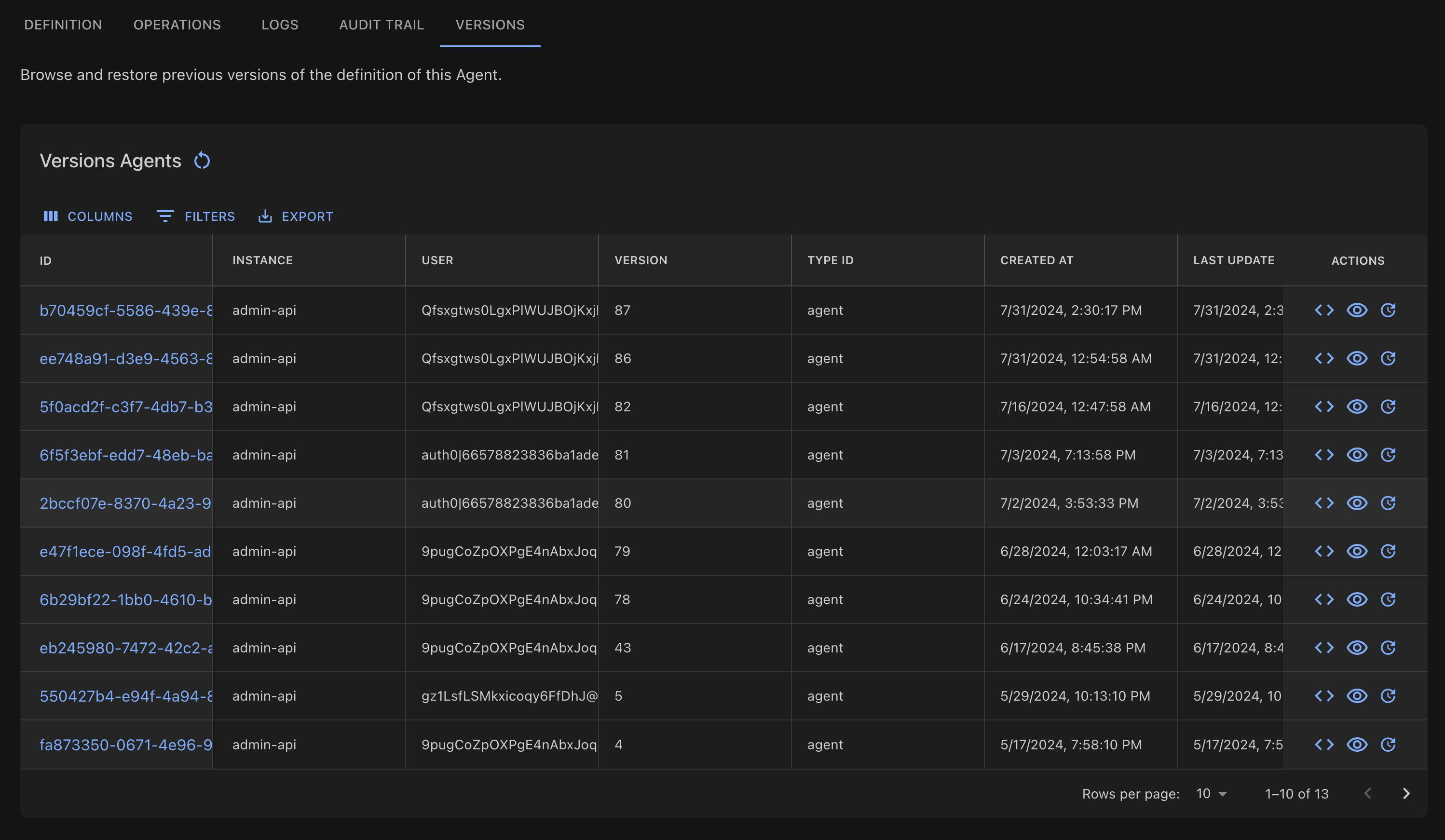The image size is (1445, 840).
Task: Open the version ID link starting with b70459cf
Action: (125, 310)
